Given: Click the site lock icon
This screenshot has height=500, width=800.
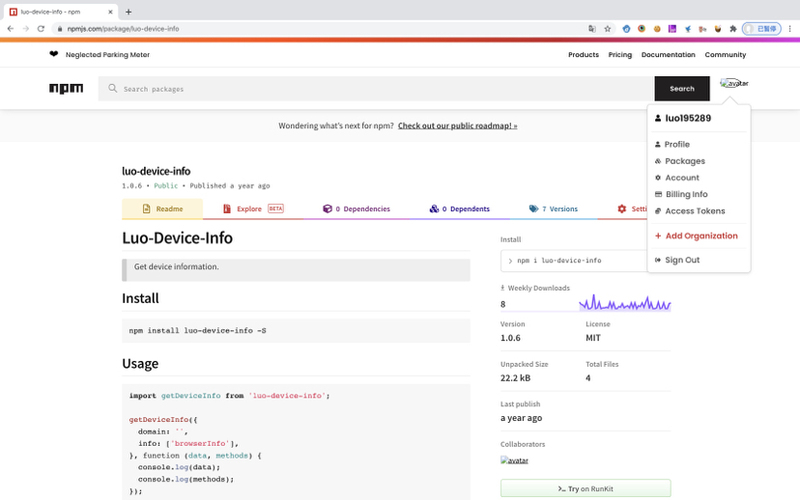Looking at the screenshot, I should 60,29.
